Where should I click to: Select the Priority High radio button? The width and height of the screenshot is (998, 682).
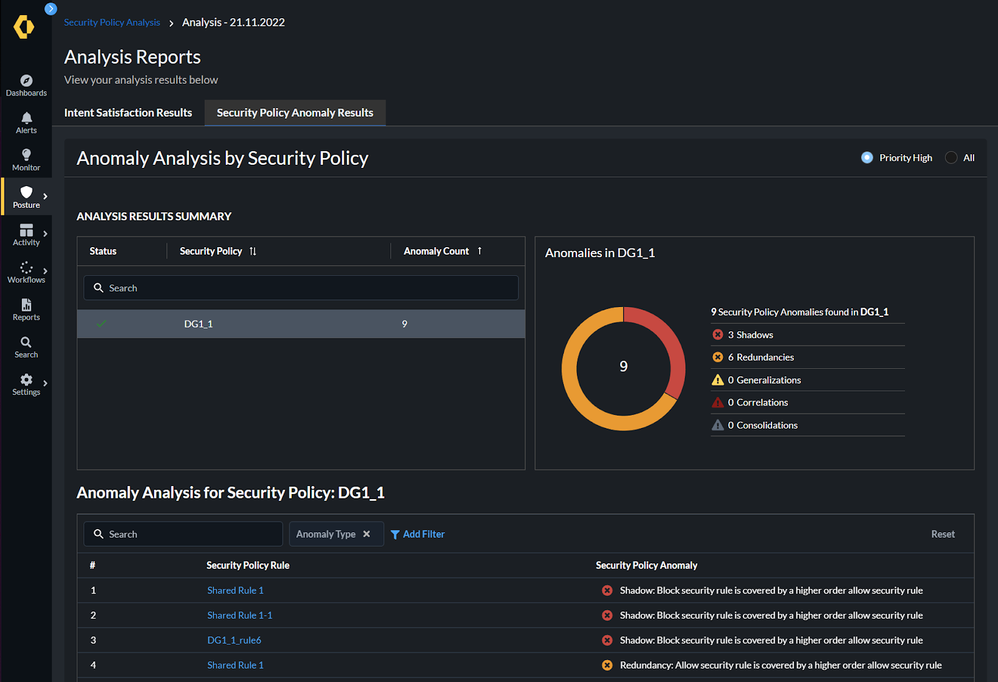click(867, 158)
